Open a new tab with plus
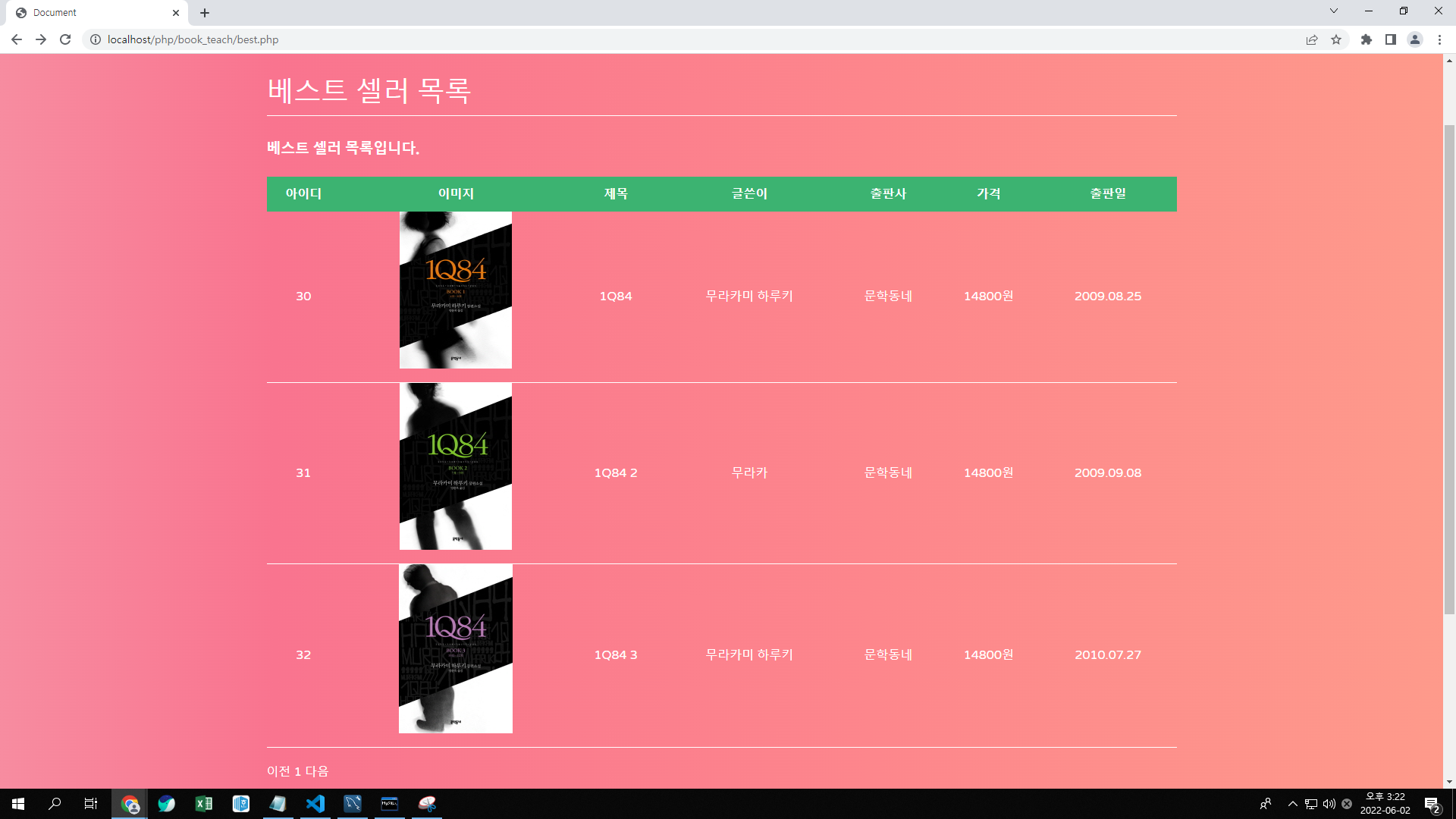The height and width of the screenshot is (819, 1456). coord(205,13)
